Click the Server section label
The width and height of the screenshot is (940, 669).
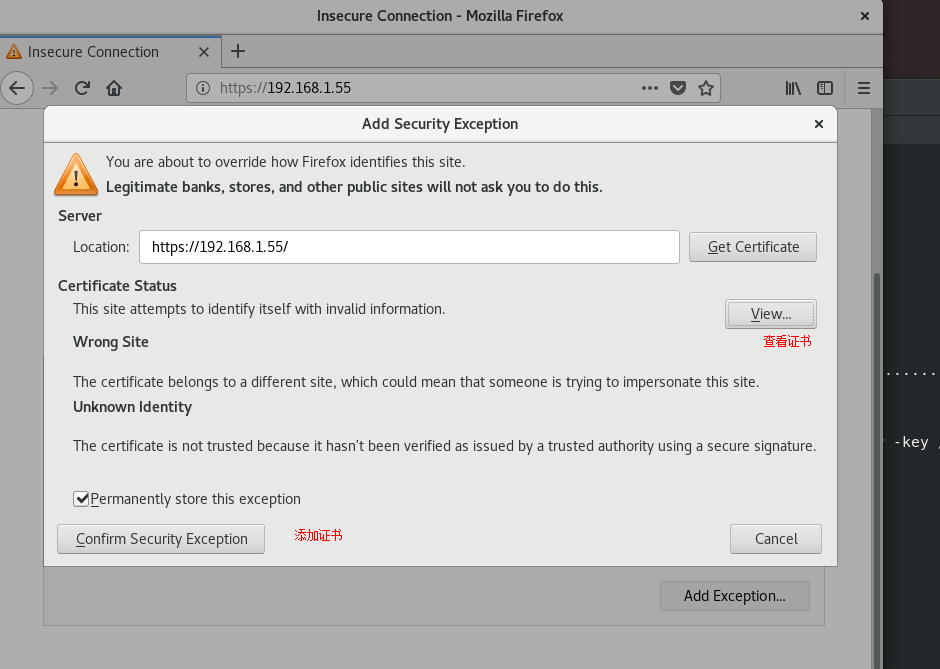tap(80, 216)
